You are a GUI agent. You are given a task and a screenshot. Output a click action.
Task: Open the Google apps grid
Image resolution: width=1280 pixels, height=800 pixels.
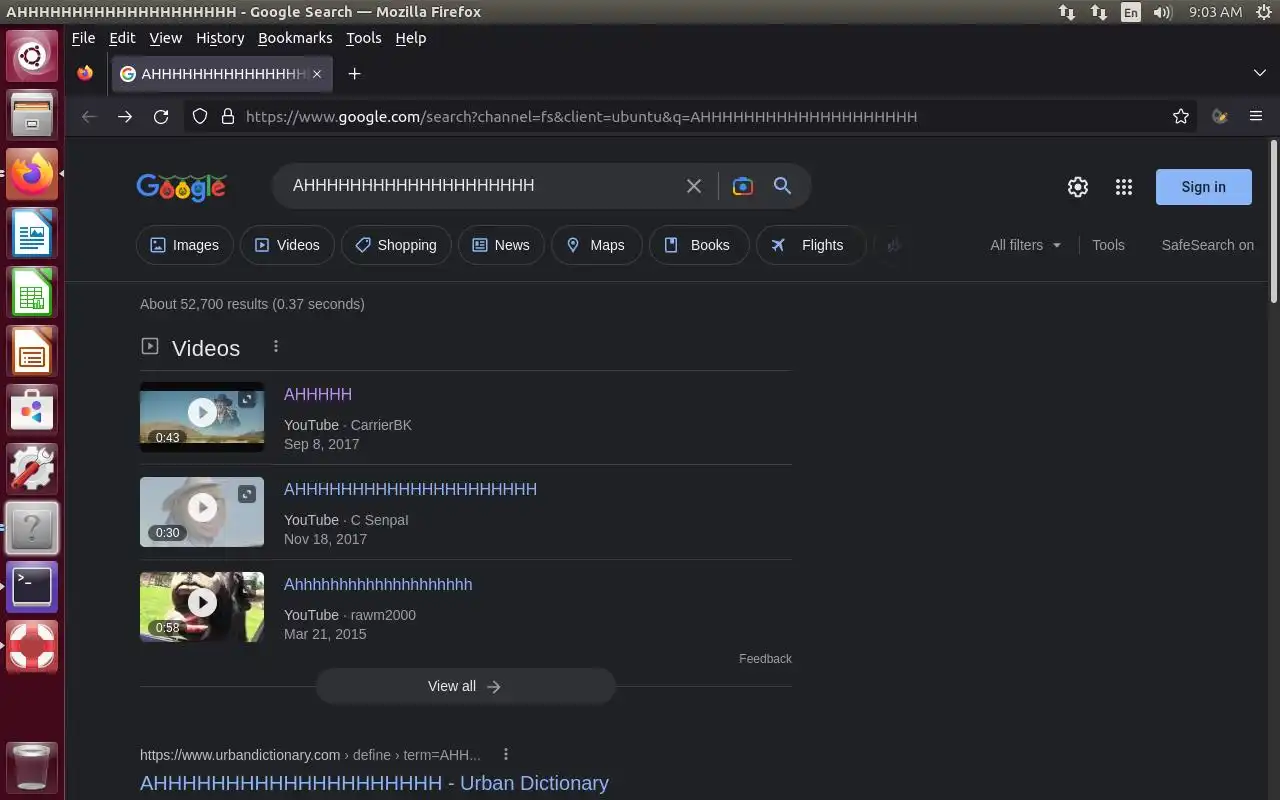point(1123,187)
